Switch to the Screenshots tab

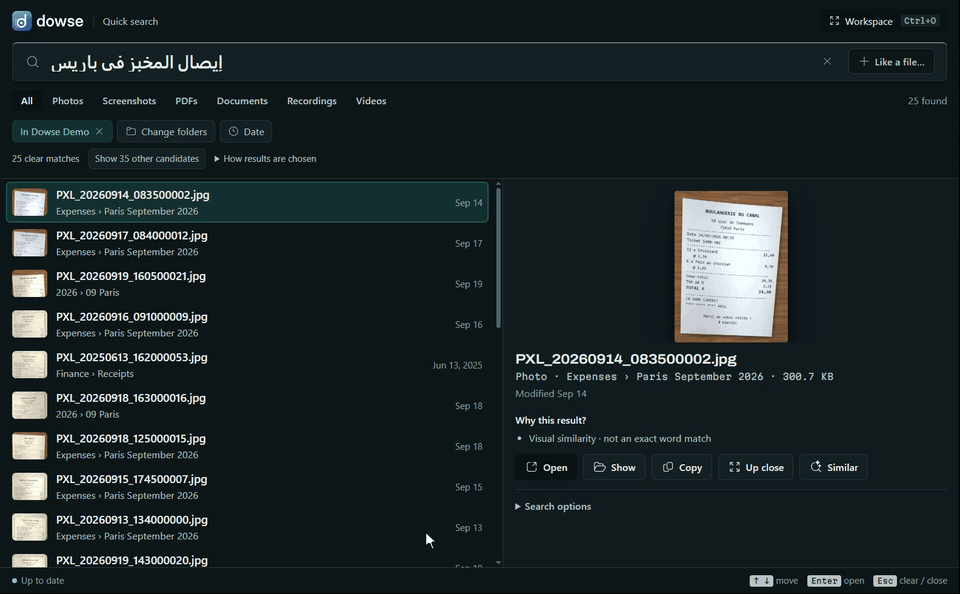129,100
